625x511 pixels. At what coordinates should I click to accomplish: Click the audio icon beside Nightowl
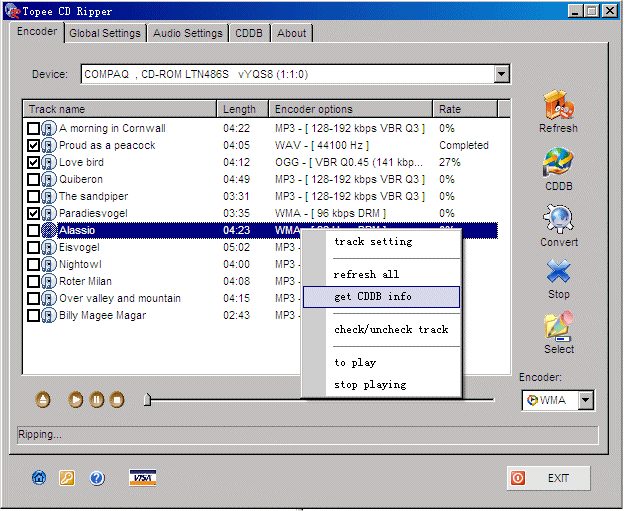[49, 264]
